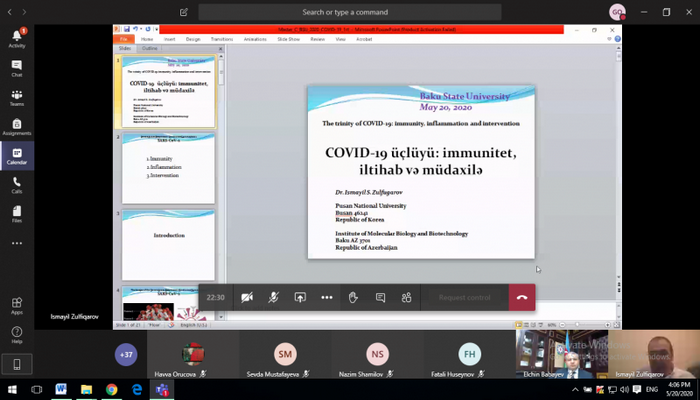Open the share content tray

(300, 297)
